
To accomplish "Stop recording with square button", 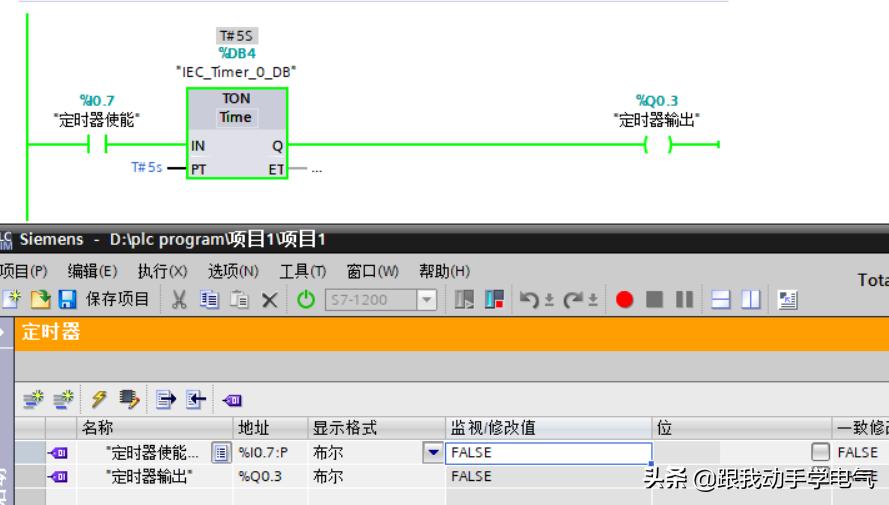I will 654,299.
